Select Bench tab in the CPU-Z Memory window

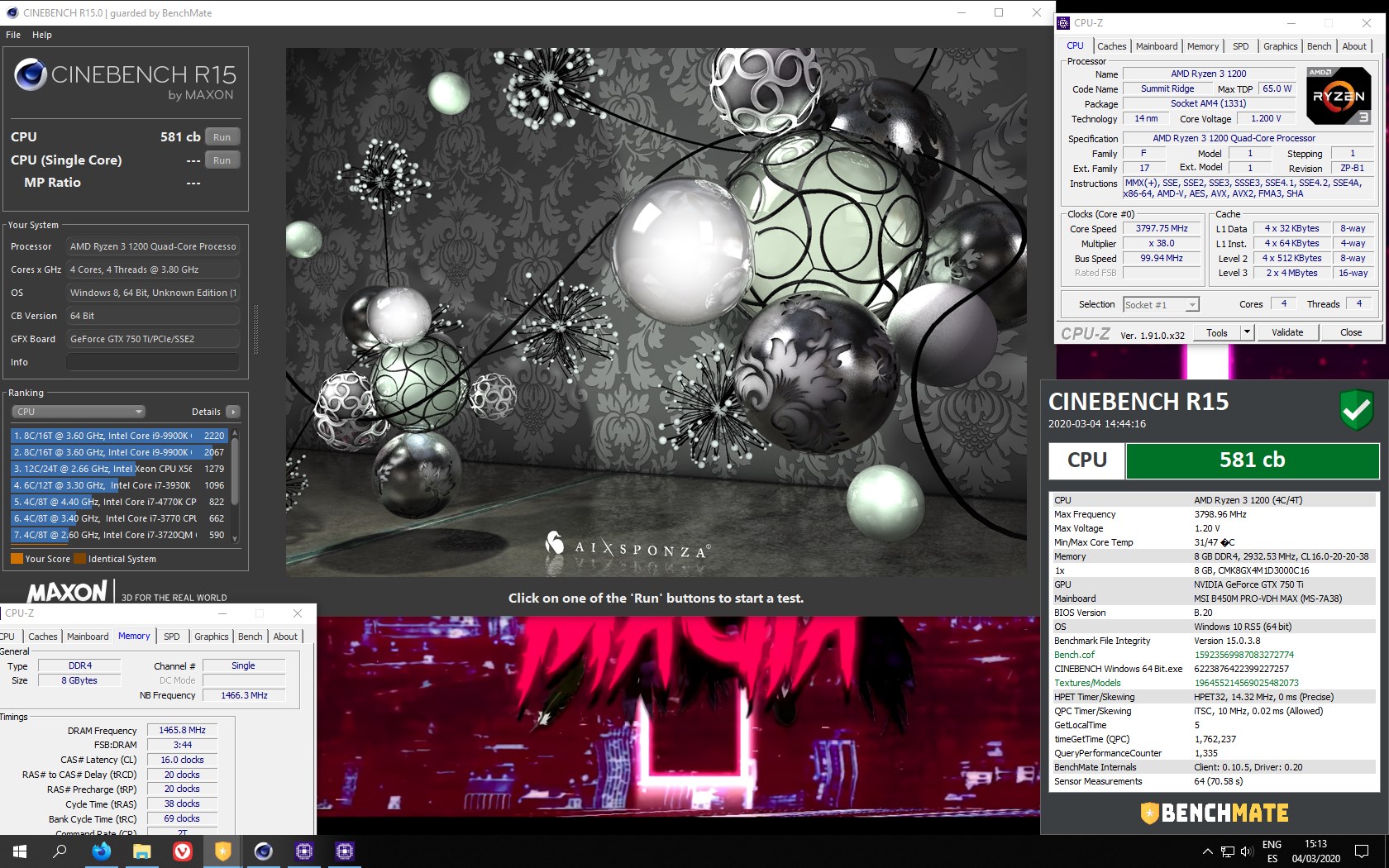(251, 637)
